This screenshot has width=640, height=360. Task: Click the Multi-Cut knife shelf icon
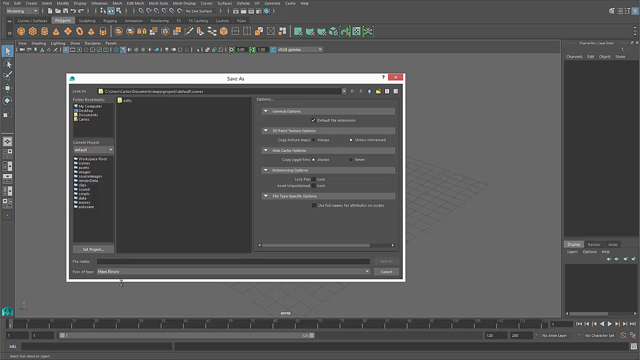coord(189,31)
